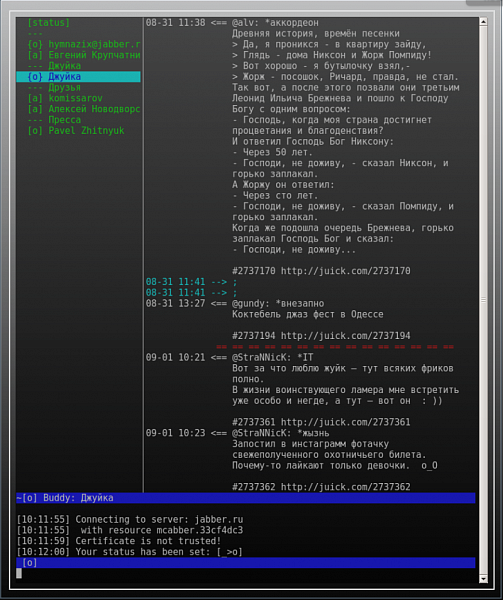
Task: Select highlighted '{o} Джуйка' buddy row
Action: coord(78,77)
